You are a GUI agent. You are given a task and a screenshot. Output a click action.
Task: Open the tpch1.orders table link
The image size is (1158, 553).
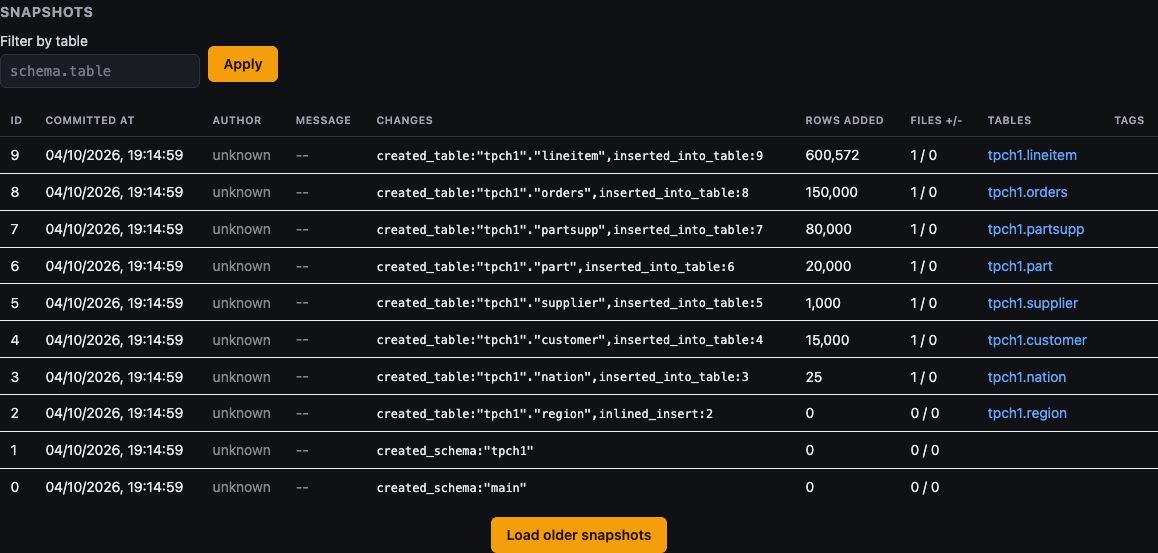pos(1027,192)
